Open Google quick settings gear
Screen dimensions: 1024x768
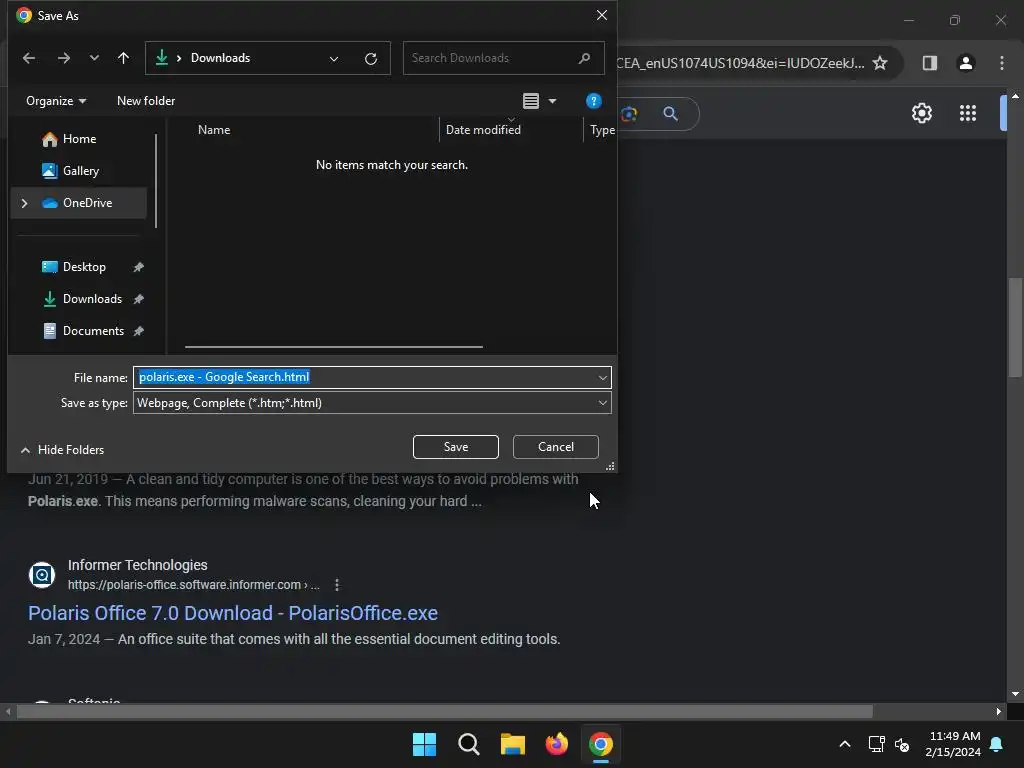point(921,113)
